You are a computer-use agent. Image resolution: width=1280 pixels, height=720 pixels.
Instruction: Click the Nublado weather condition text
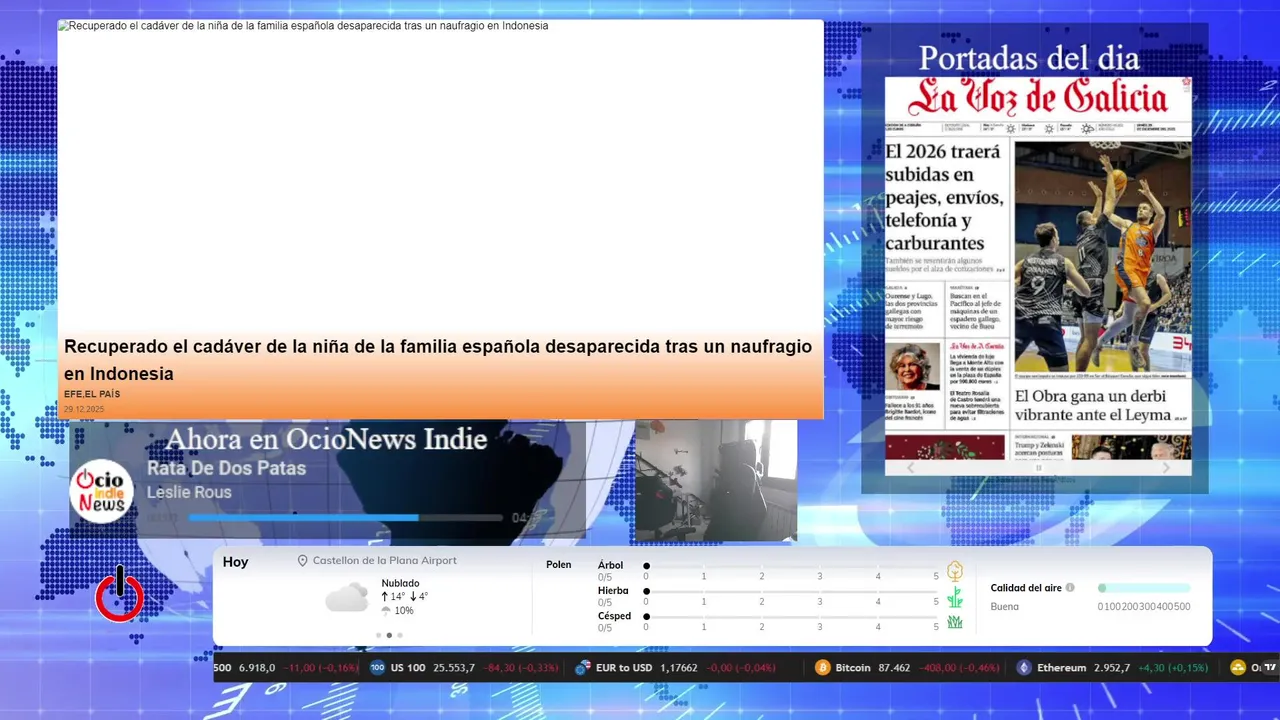pyautogui.click(x=400, y=583)
